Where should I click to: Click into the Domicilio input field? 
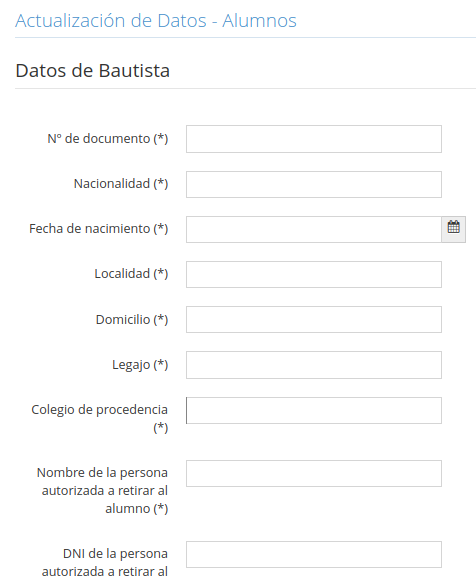point(314,320)
